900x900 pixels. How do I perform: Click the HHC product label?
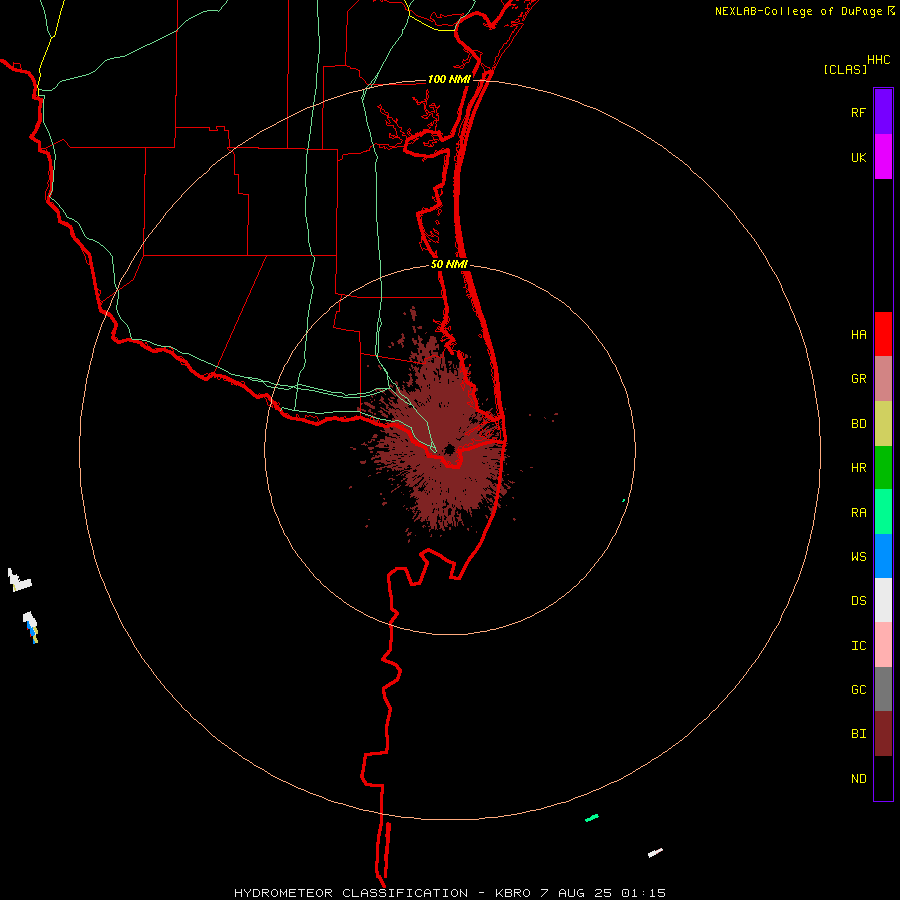878,60
